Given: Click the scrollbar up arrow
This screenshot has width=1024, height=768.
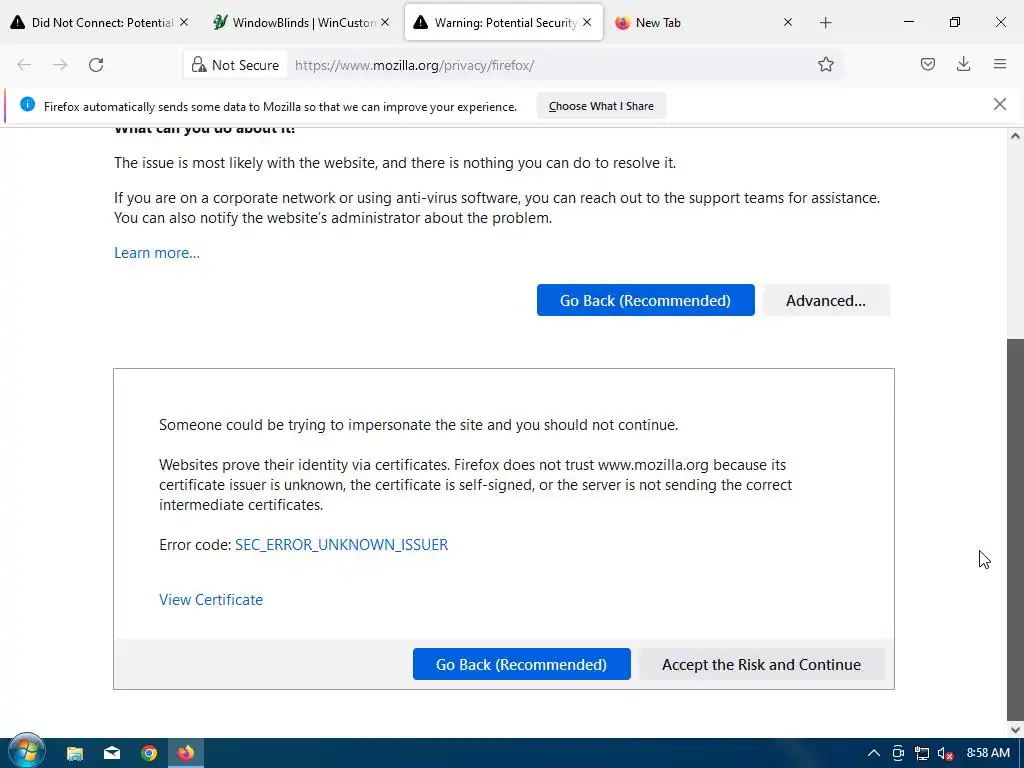Looking at the screenshot, I should [x=1015, y=136].
